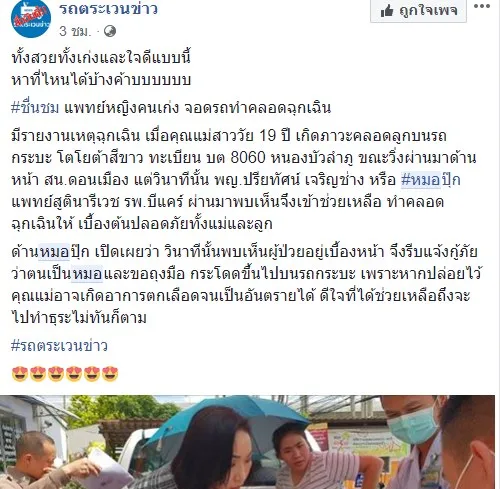
Task: Open the #รถตระเวนข่าว hashtag at post end
Action: point(59,346)
